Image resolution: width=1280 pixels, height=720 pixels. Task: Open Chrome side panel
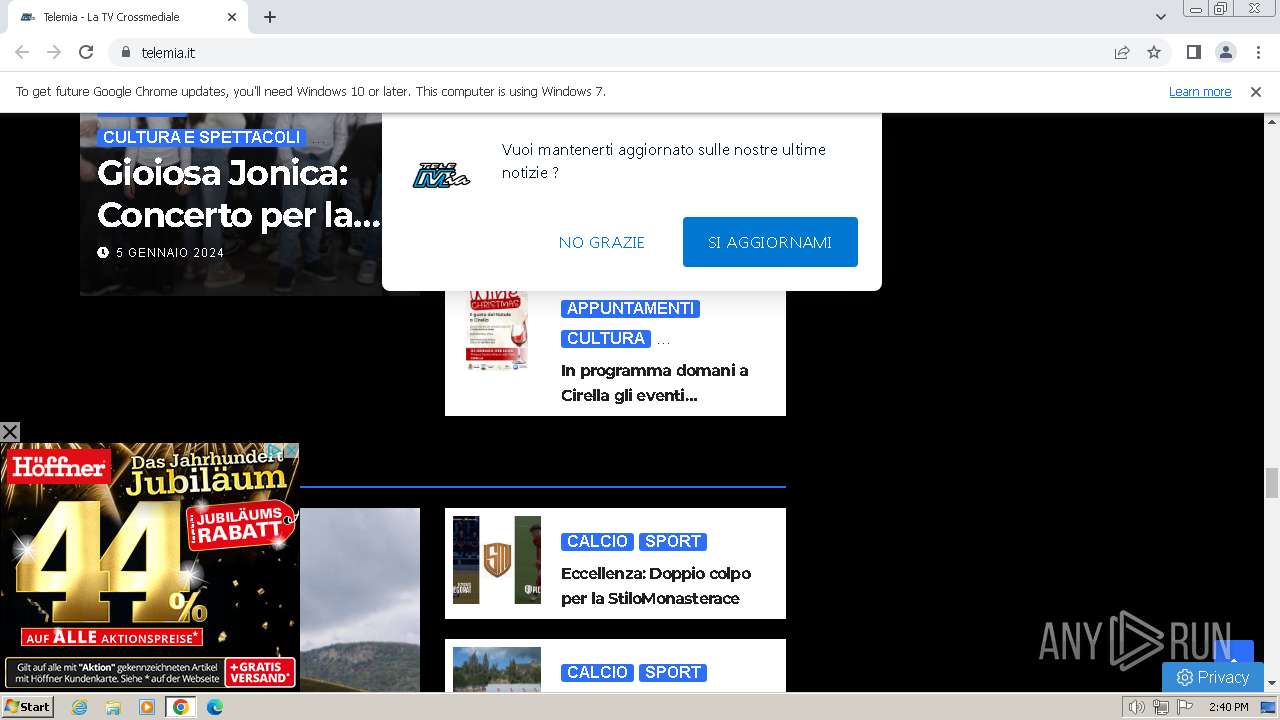point(1193,52)
